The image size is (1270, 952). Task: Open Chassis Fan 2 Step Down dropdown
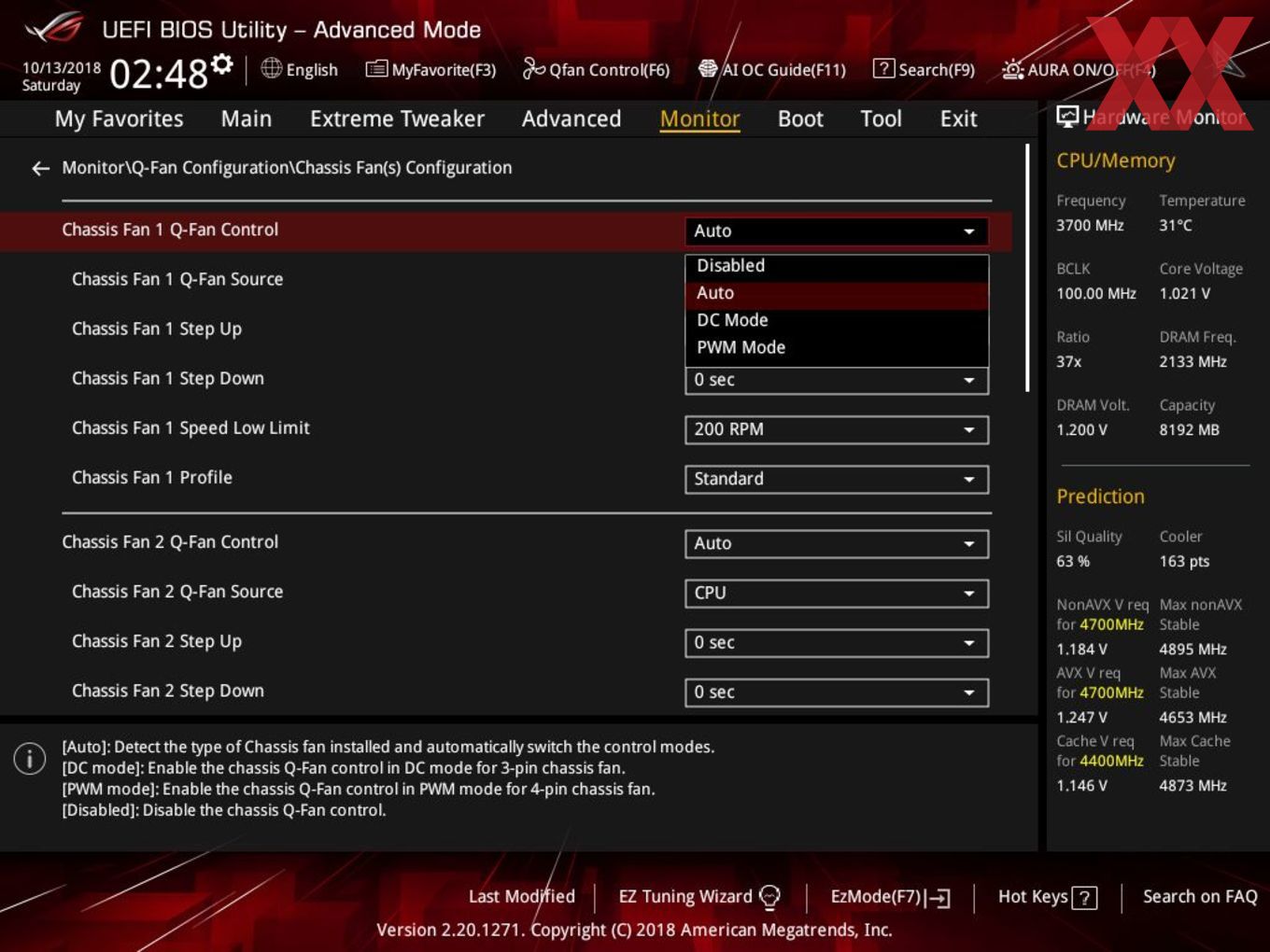tap(837, 692)
